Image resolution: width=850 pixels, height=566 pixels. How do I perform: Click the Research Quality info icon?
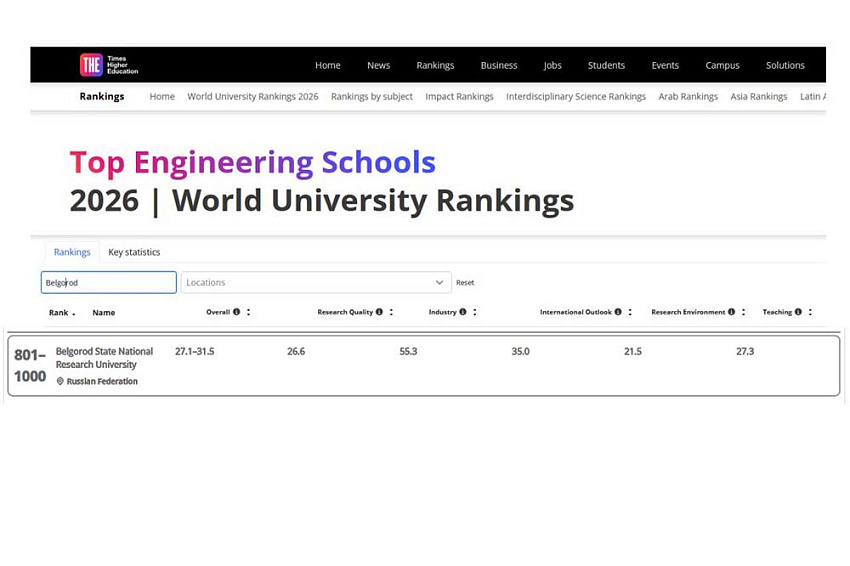(x=380, y=312)
